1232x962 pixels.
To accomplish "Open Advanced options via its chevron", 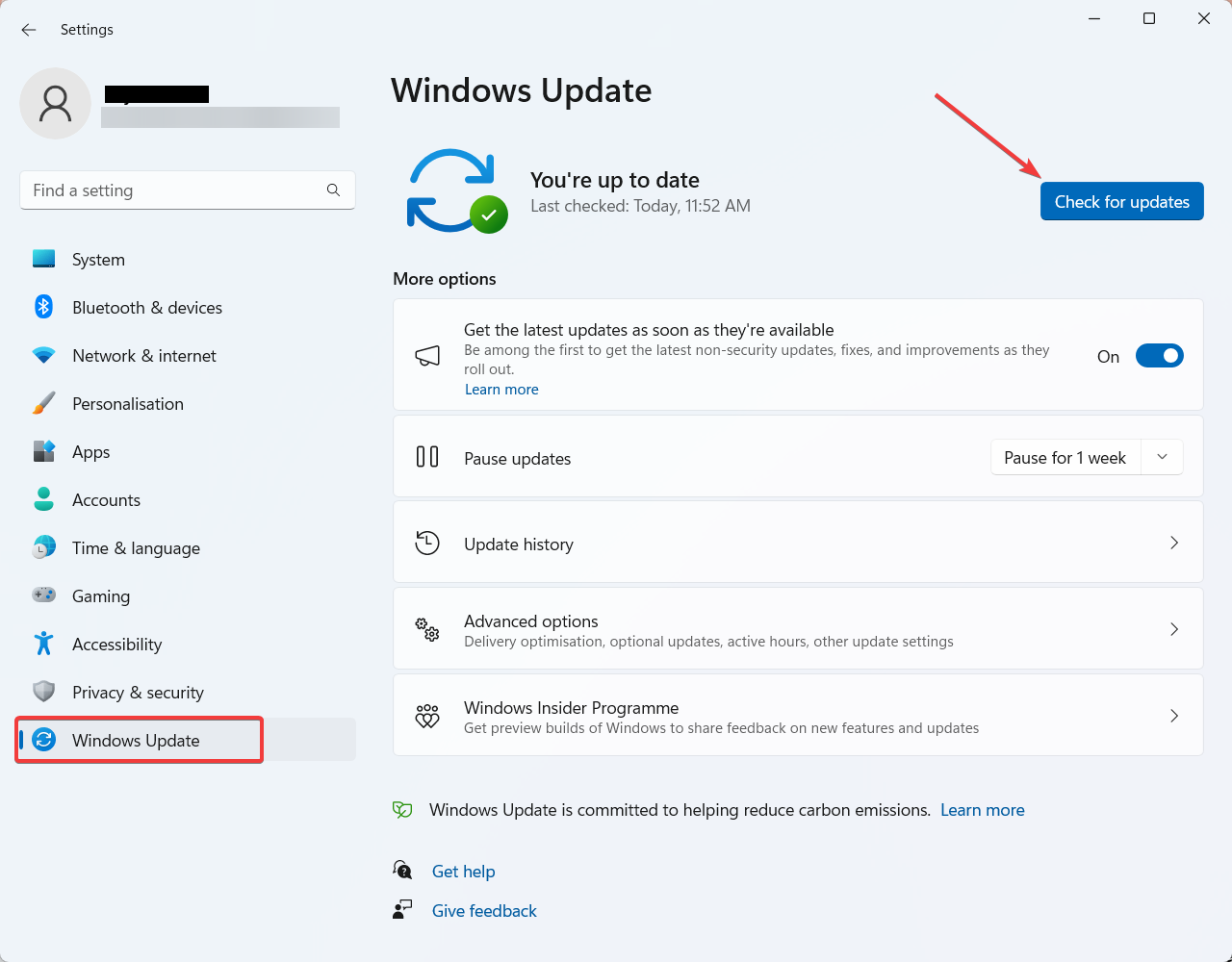I will point(1174,629).
